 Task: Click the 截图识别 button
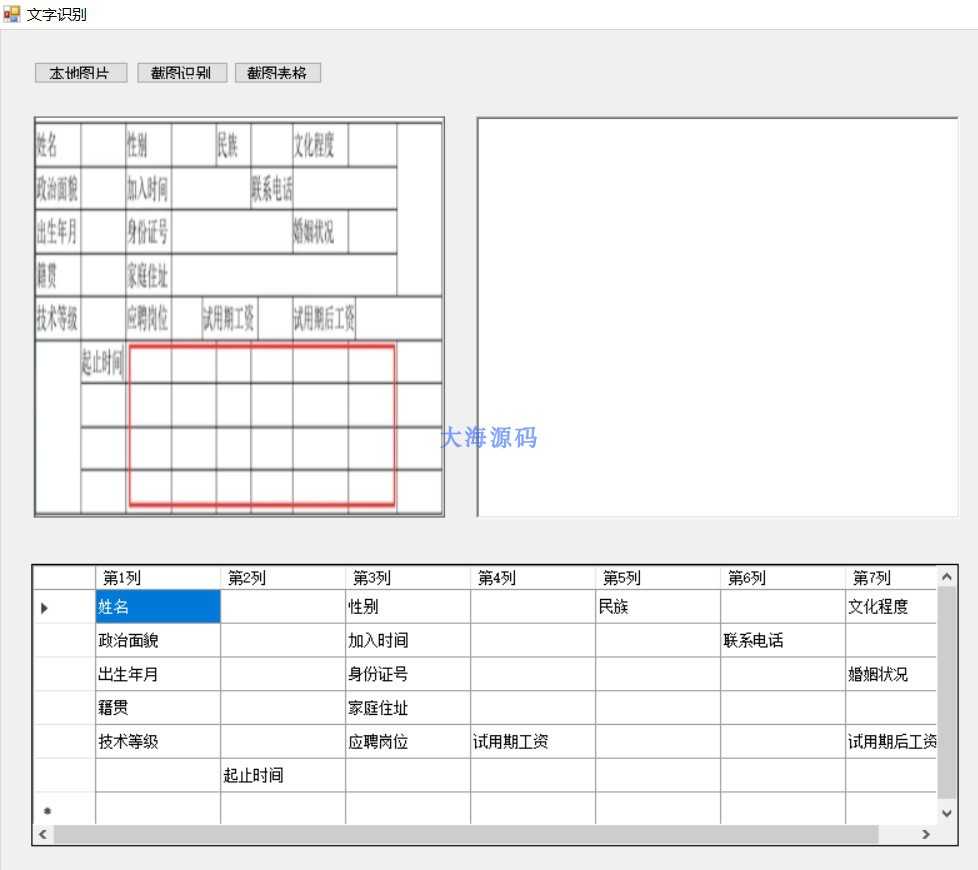click(182, 73)
